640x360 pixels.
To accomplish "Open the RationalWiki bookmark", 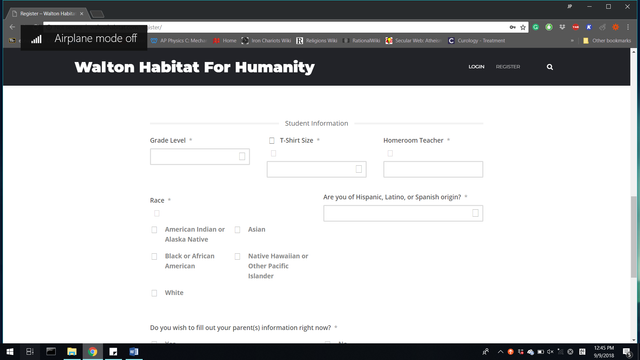I will [362, 41].
